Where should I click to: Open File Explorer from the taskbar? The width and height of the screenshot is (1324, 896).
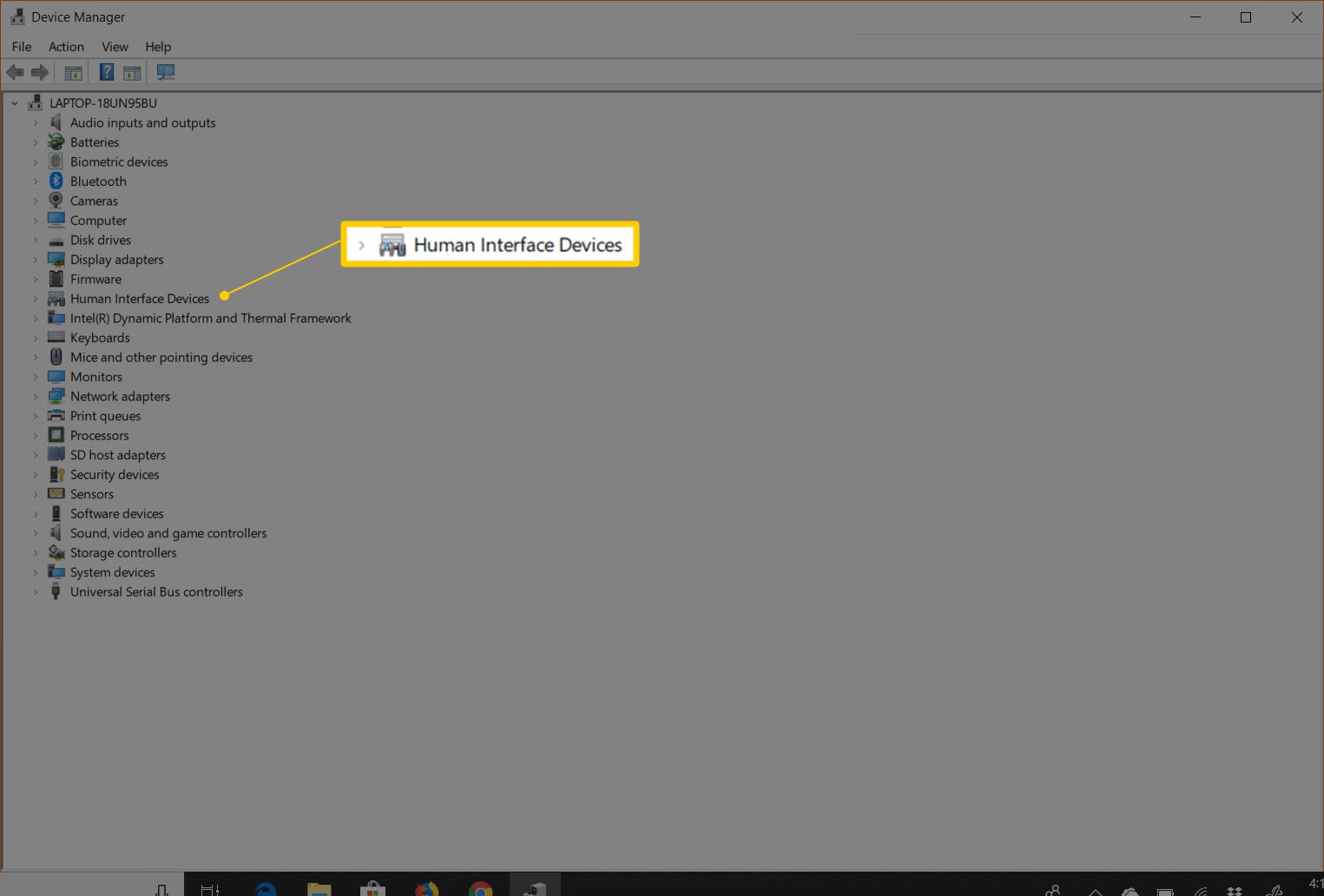coord(319,888)
